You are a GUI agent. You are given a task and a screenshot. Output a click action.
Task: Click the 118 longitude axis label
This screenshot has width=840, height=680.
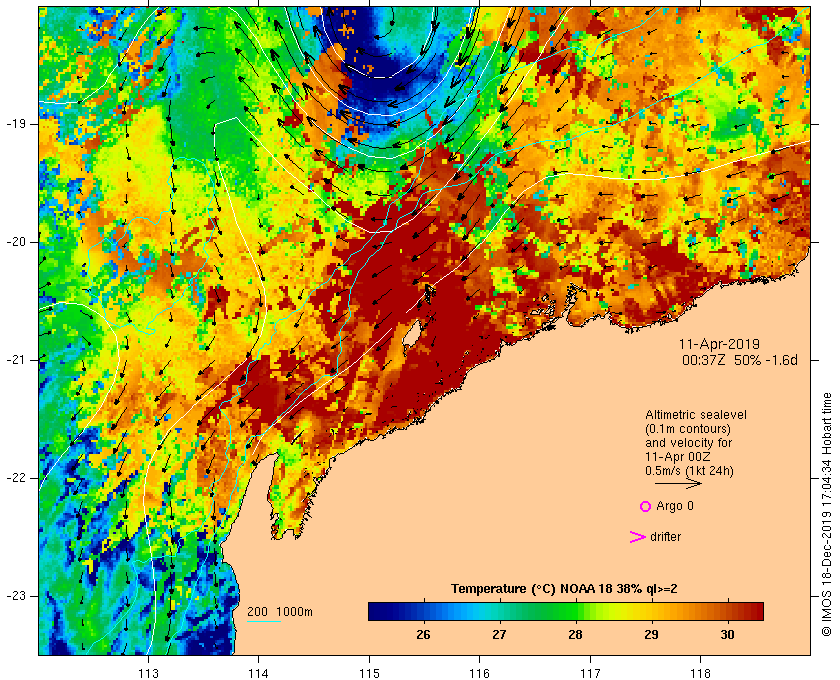[701, 672]
